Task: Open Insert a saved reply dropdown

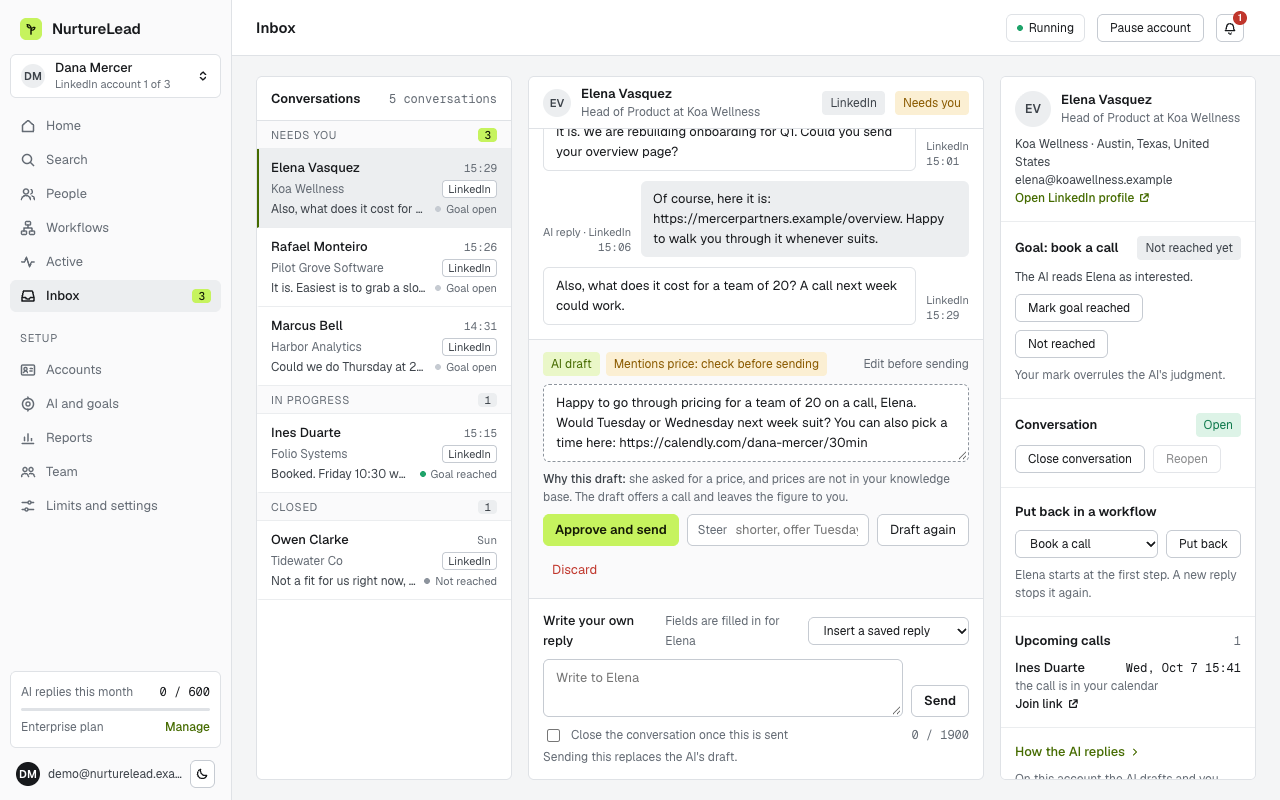Action: point(888,631)
